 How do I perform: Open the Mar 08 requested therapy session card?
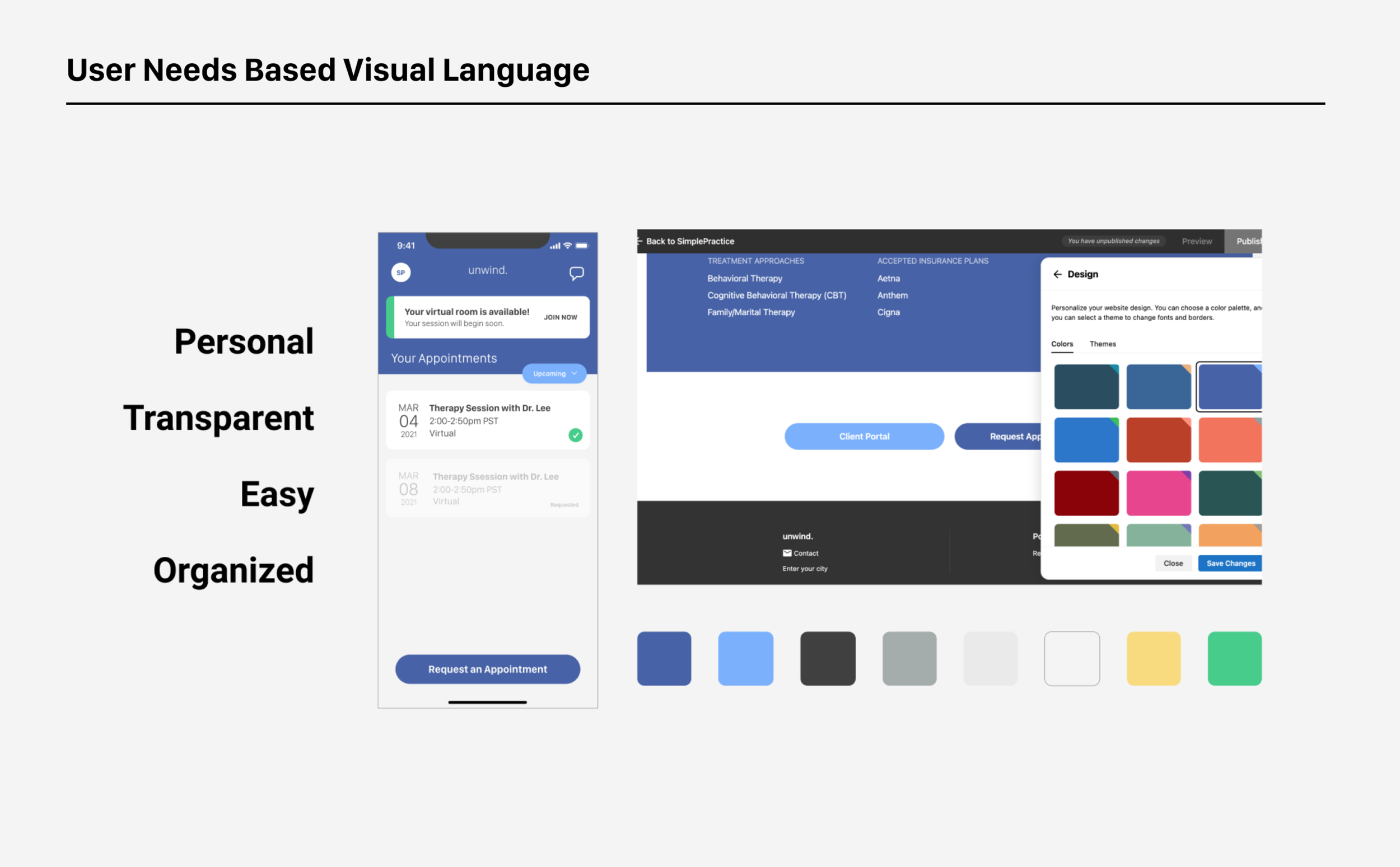(x=488, y=488)
